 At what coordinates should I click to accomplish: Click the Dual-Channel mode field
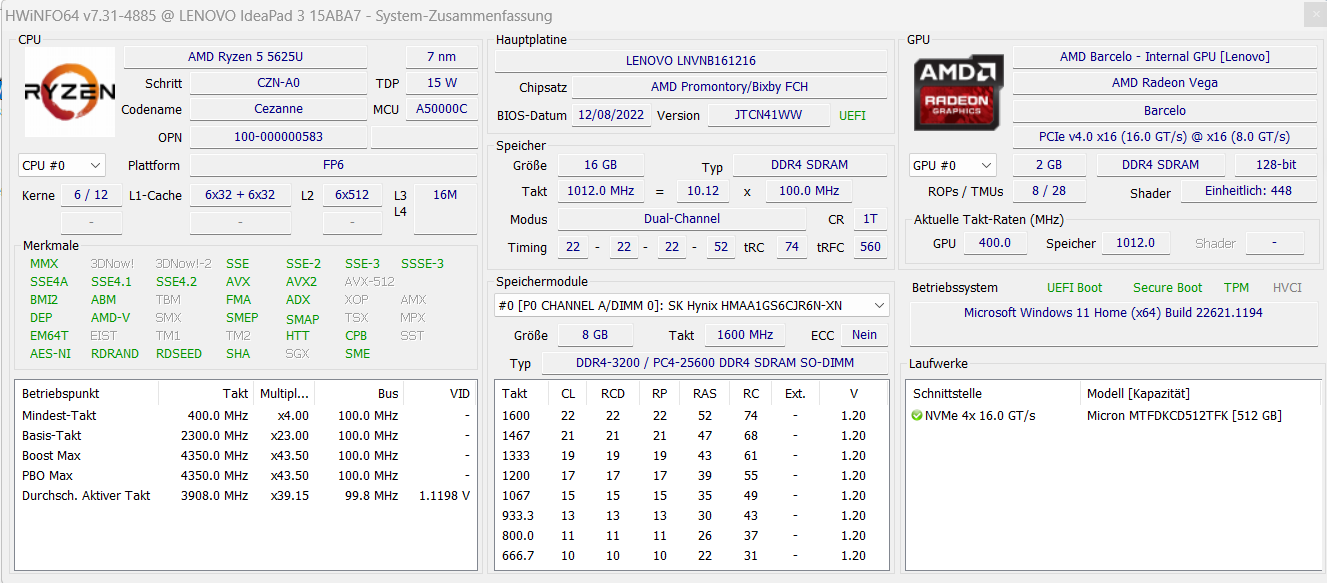point(682,219)
